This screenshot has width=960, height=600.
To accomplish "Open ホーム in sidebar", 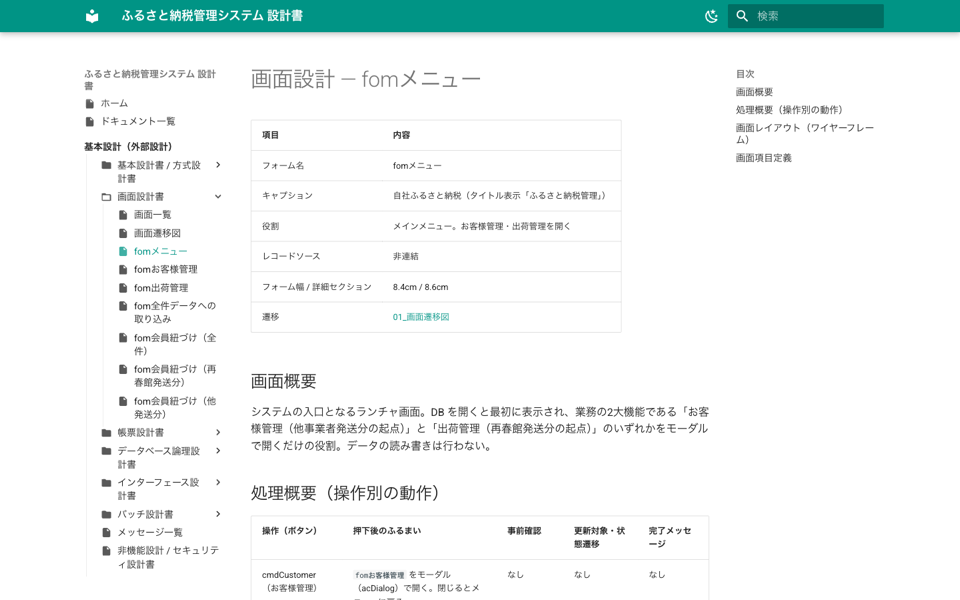I will click(x=114, y=103).
